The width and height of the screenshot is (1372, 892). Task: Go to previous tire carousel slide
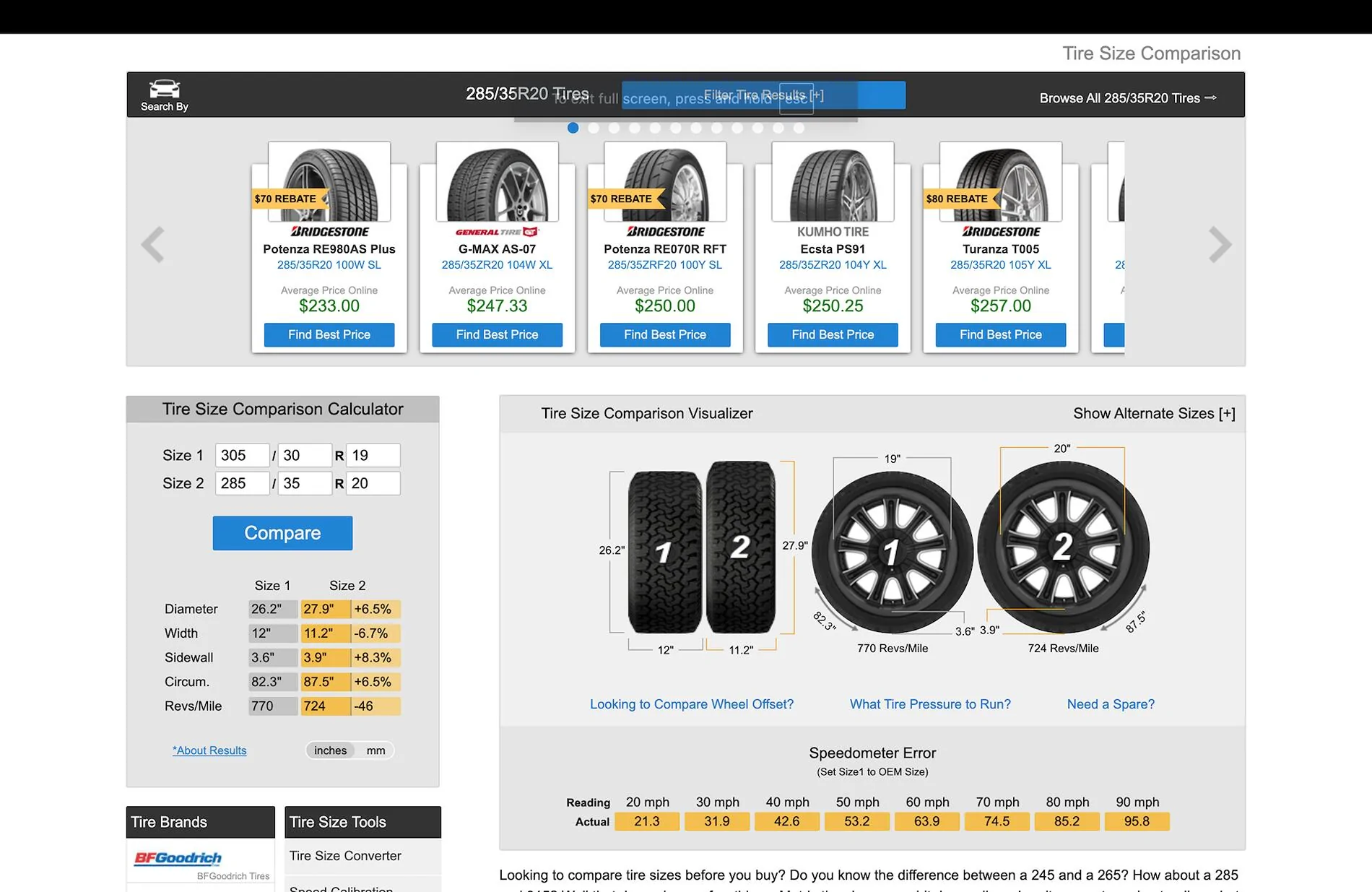[x=152, y=245]
